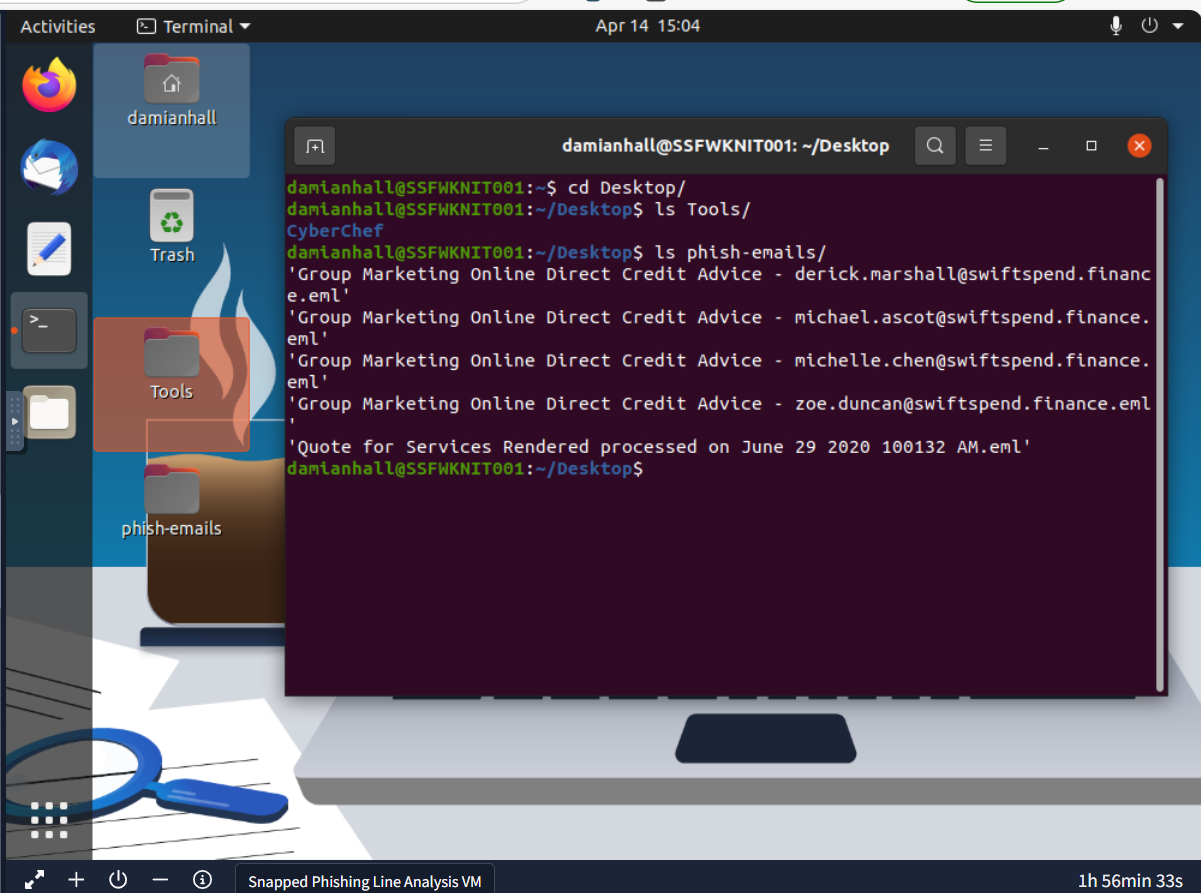Click the dock side panel handle
This screenshot has width=1201, height=893.
(14, 421)
